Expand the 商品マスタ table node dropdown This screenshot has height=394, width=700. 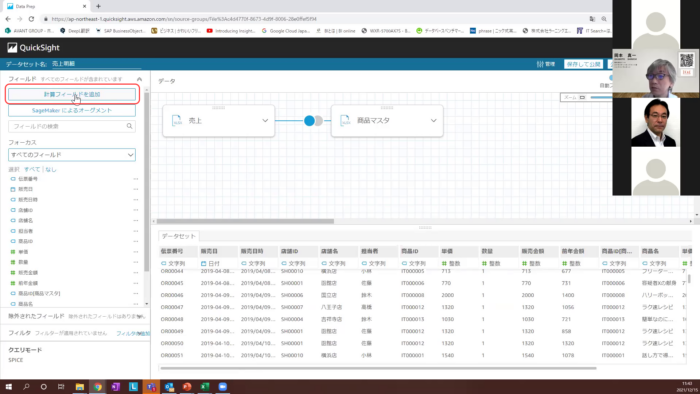433,120
